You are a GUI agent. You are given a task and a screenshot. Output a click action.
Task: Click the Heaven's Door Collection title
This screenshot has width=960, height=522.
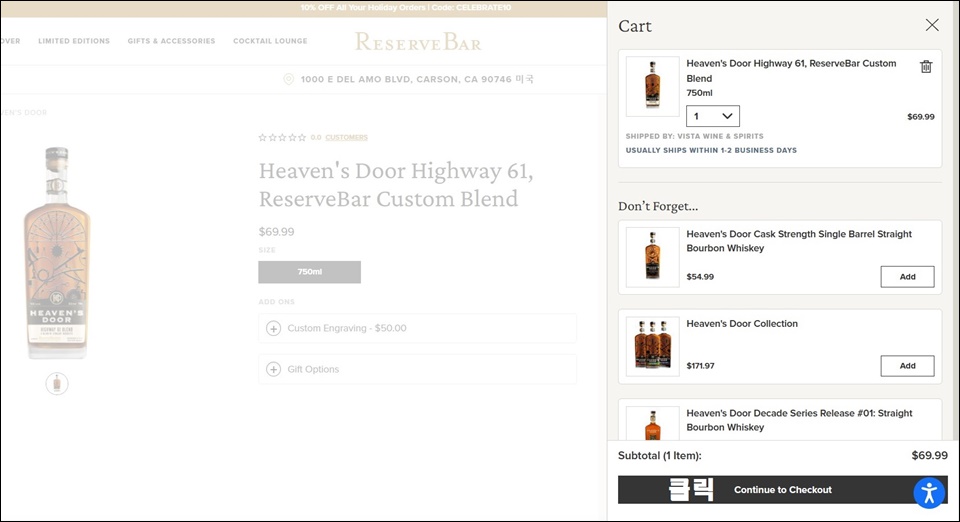pos(742,324)
